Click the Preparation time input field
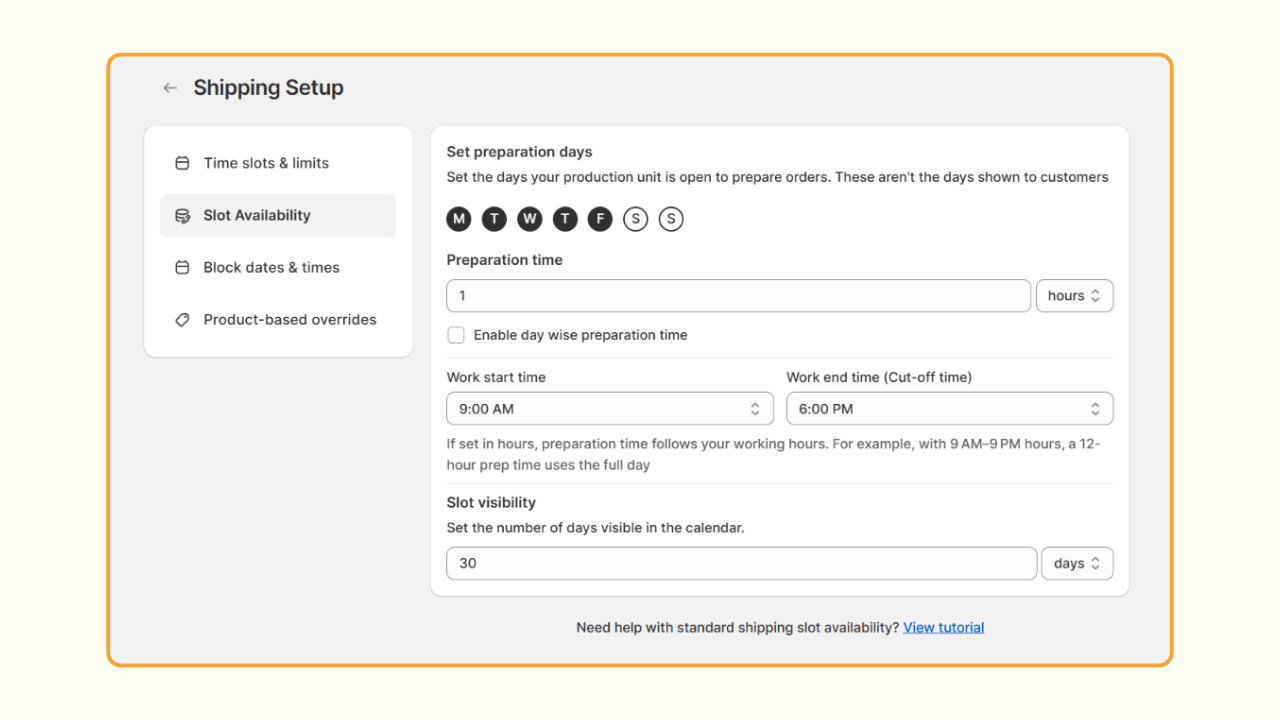The width and height of the screenshot is (1280, 720). 739,296
